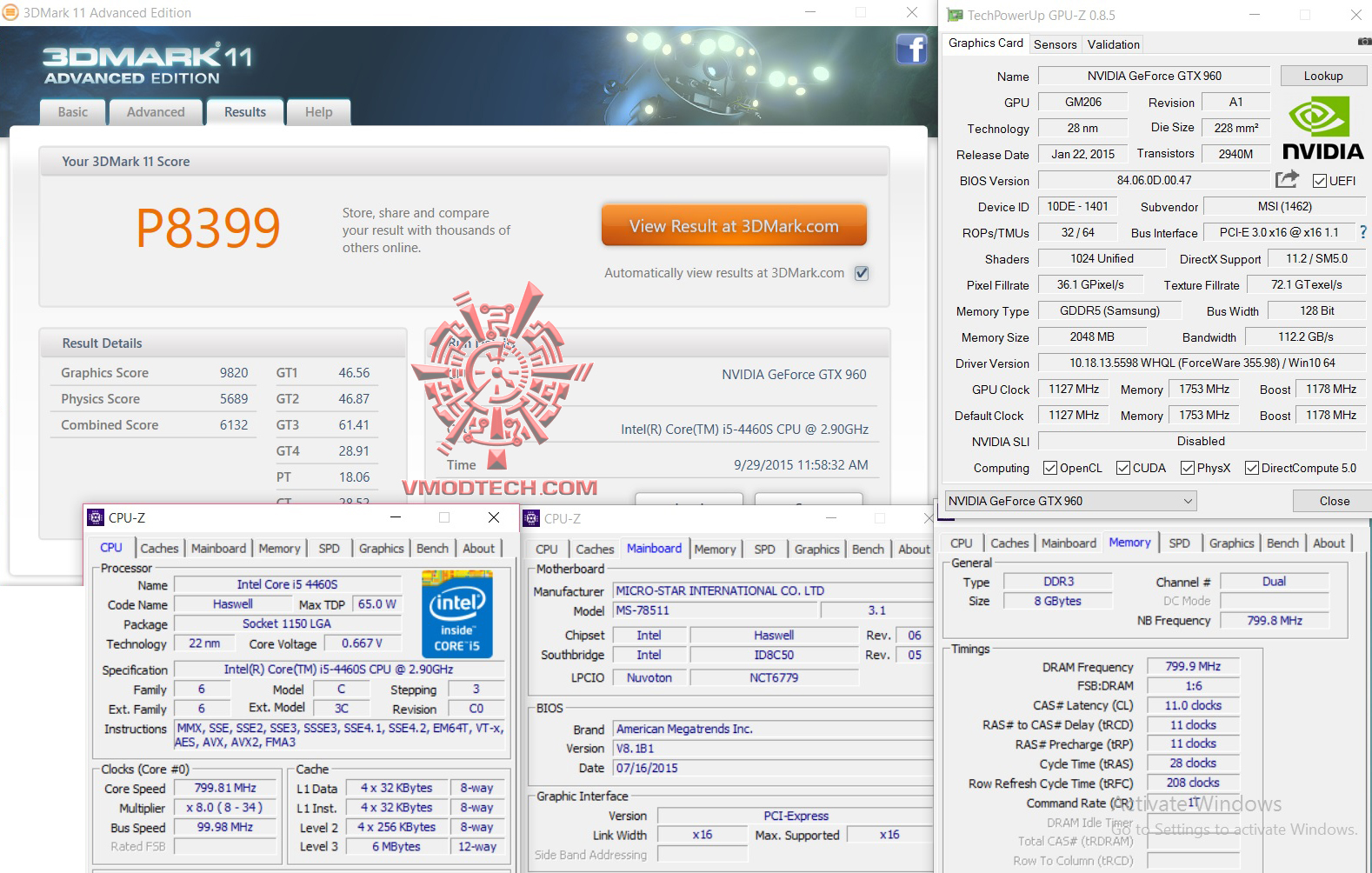Click the Lookup button in GPU-Z
The width and height of the screenshot is (1372, 873).
(x=1322, y=77)
